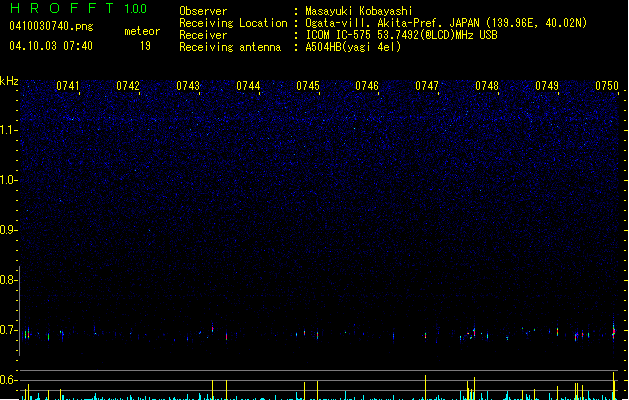Screen dimensions: 629x400
Task: Click the 'meteor' label
Action: click(142, 31)
